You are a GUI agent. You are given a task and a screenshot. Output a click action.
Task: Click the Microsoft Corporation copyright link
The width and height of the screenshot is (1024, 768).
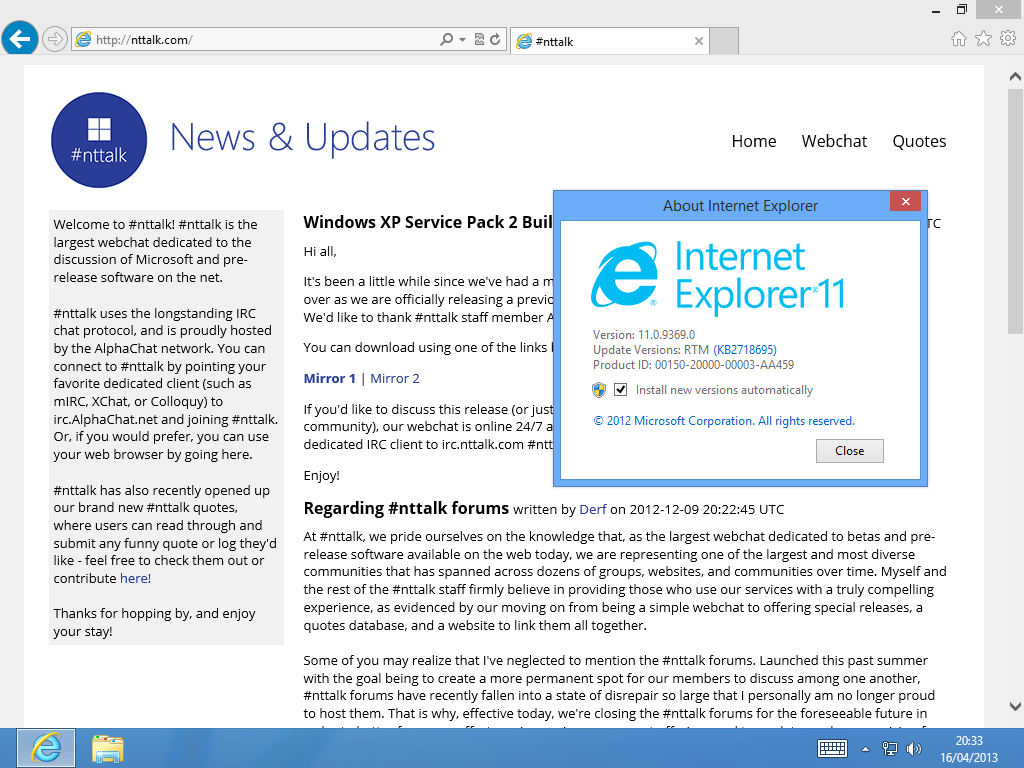(x=724, y=421)
